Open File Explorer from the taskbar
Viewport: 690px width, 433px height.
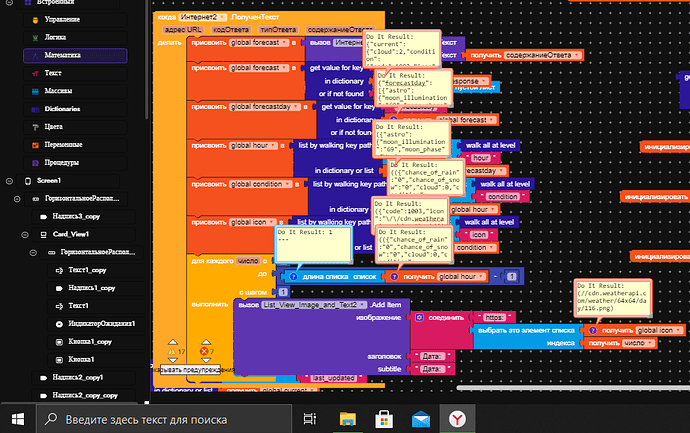click(x=348, y=419)
